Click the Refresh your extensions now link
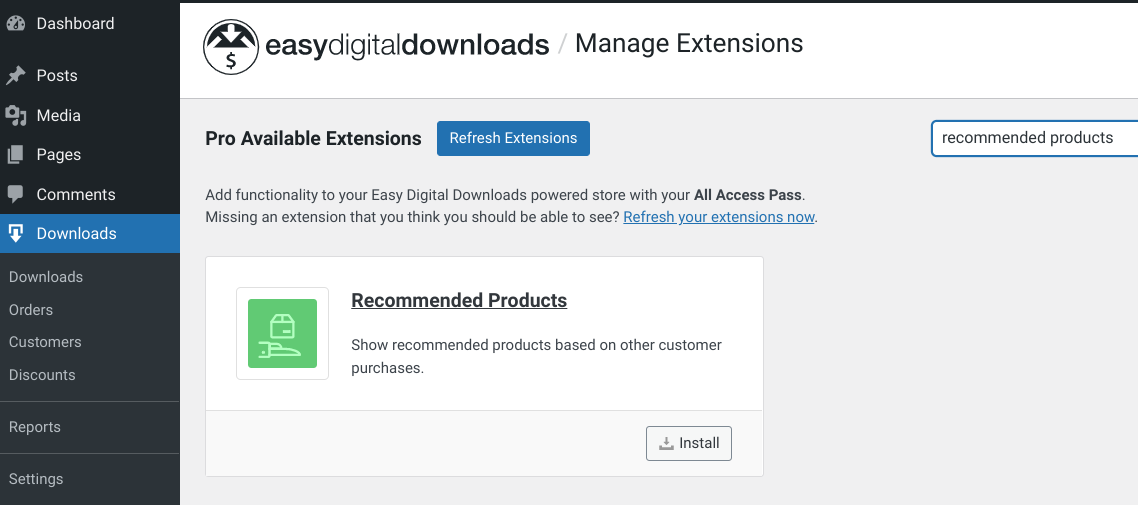This screenshot has height=505, width=1138. (x=719, y=217)
